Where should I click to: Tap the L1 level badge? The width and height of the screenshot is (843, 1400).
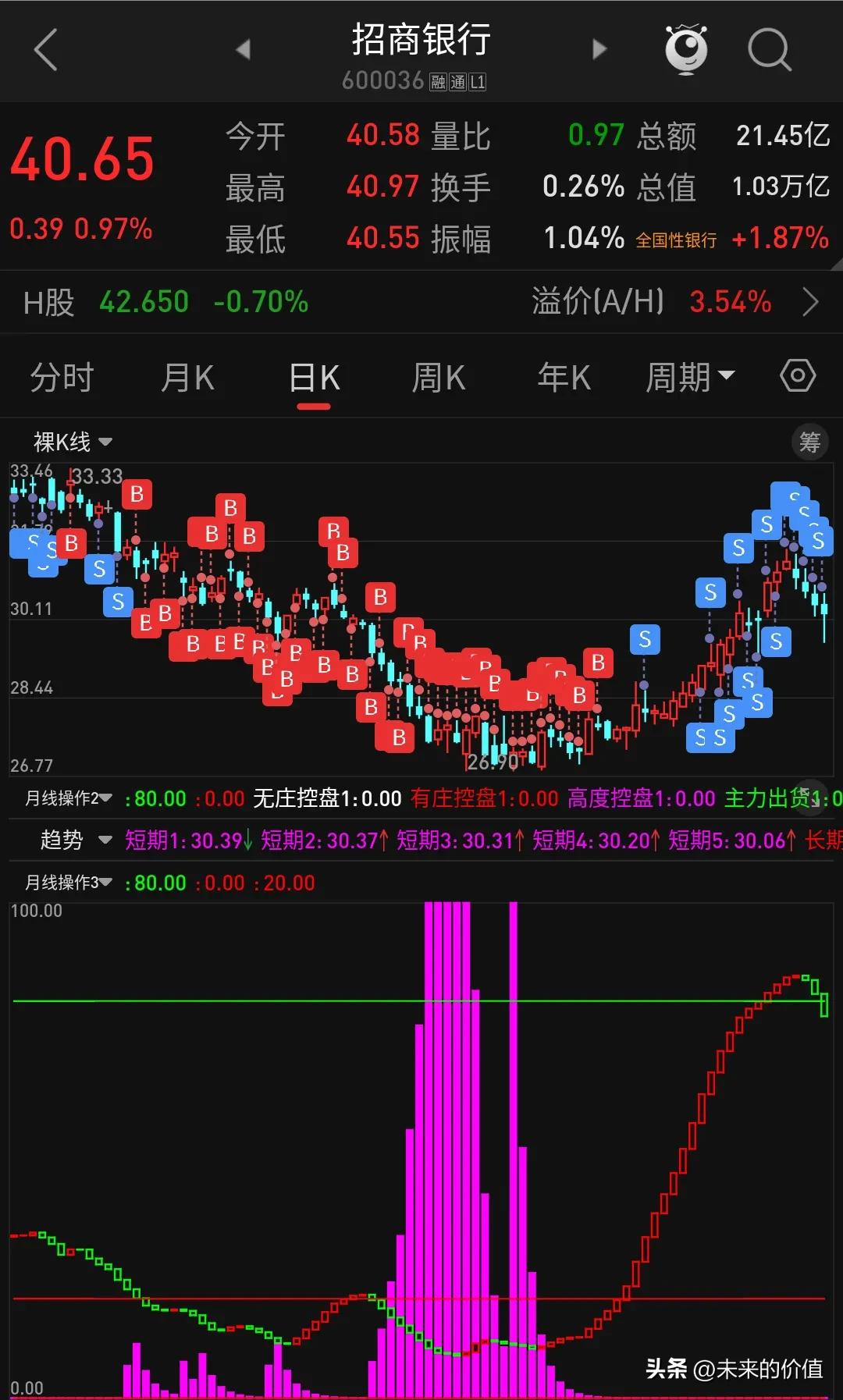point(477,82)
